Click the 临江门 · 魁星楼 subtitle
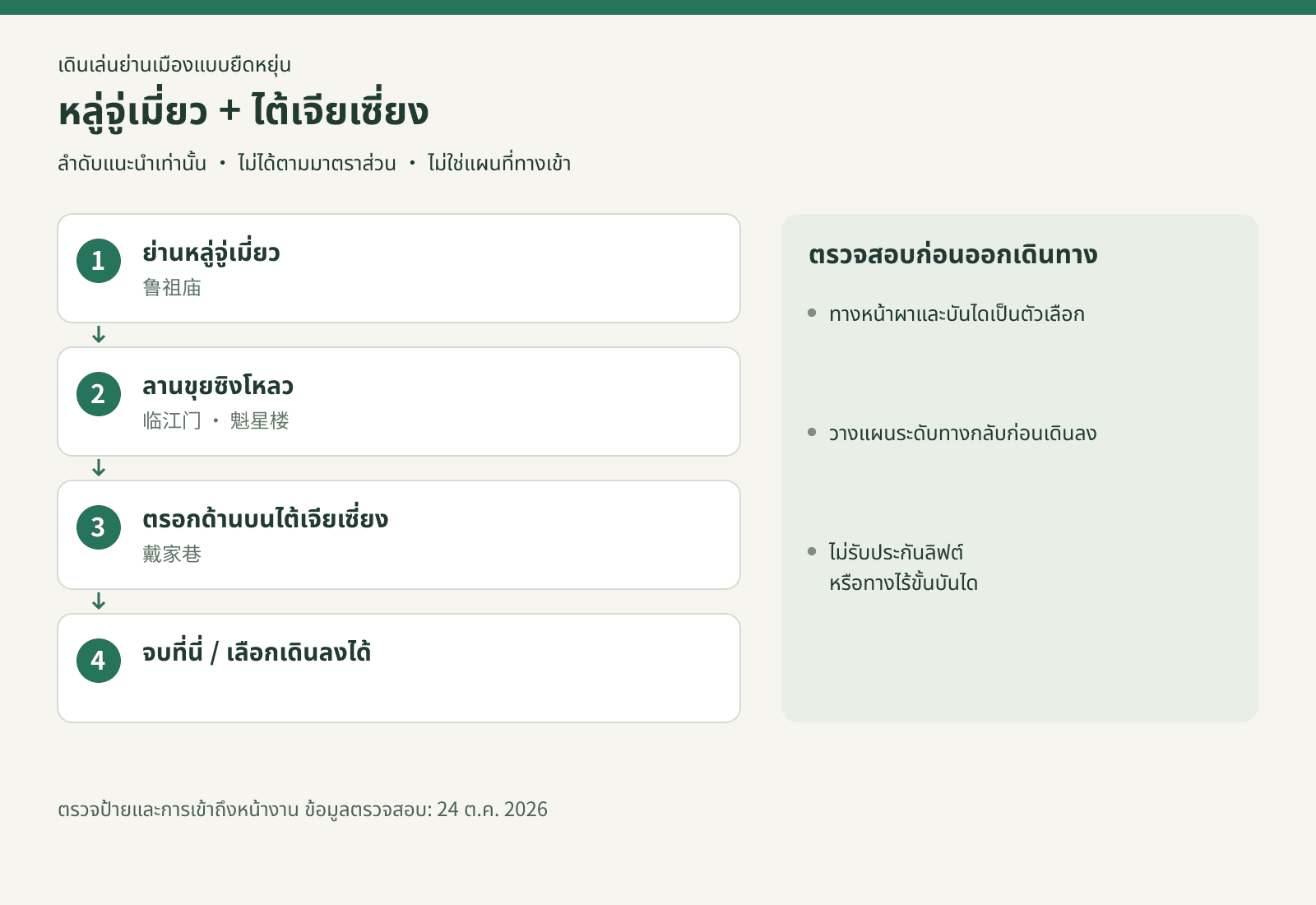This screenshot has width=1316, height=905. tap(215, 420)
